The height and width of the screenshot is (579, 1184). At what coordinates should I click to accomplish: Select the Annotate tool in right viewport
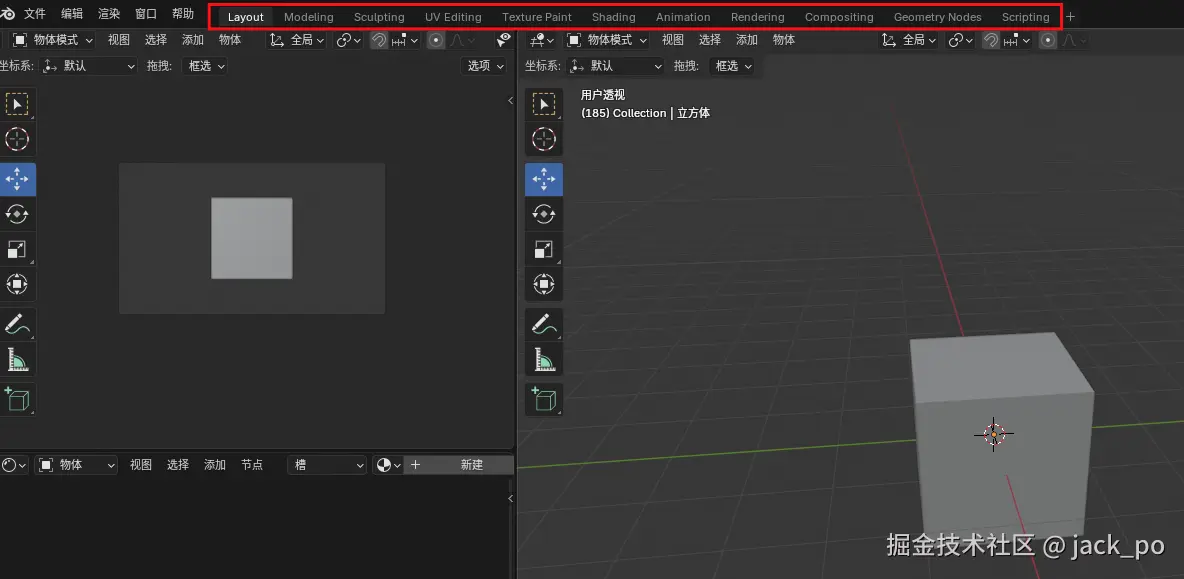click(x=544, y=324)
